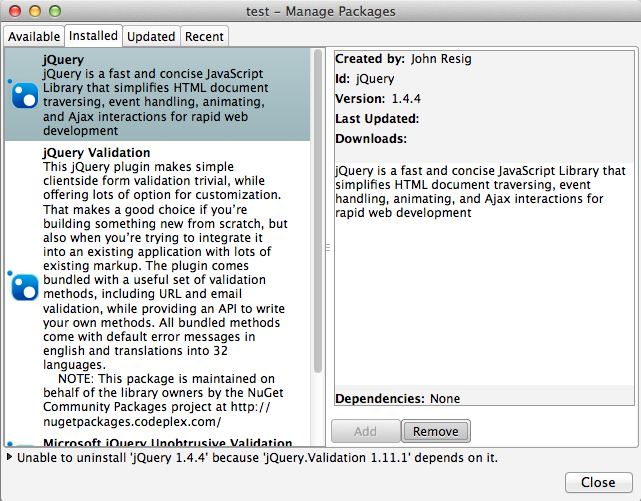Select the jQuery Validation package title
Screen dimensions: 641x501
96,152
